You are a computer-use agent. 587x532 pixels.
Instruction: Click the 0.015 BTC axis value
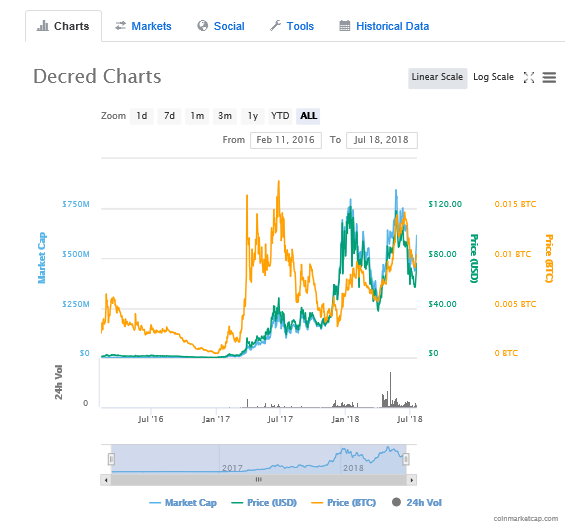coord(515,204)
